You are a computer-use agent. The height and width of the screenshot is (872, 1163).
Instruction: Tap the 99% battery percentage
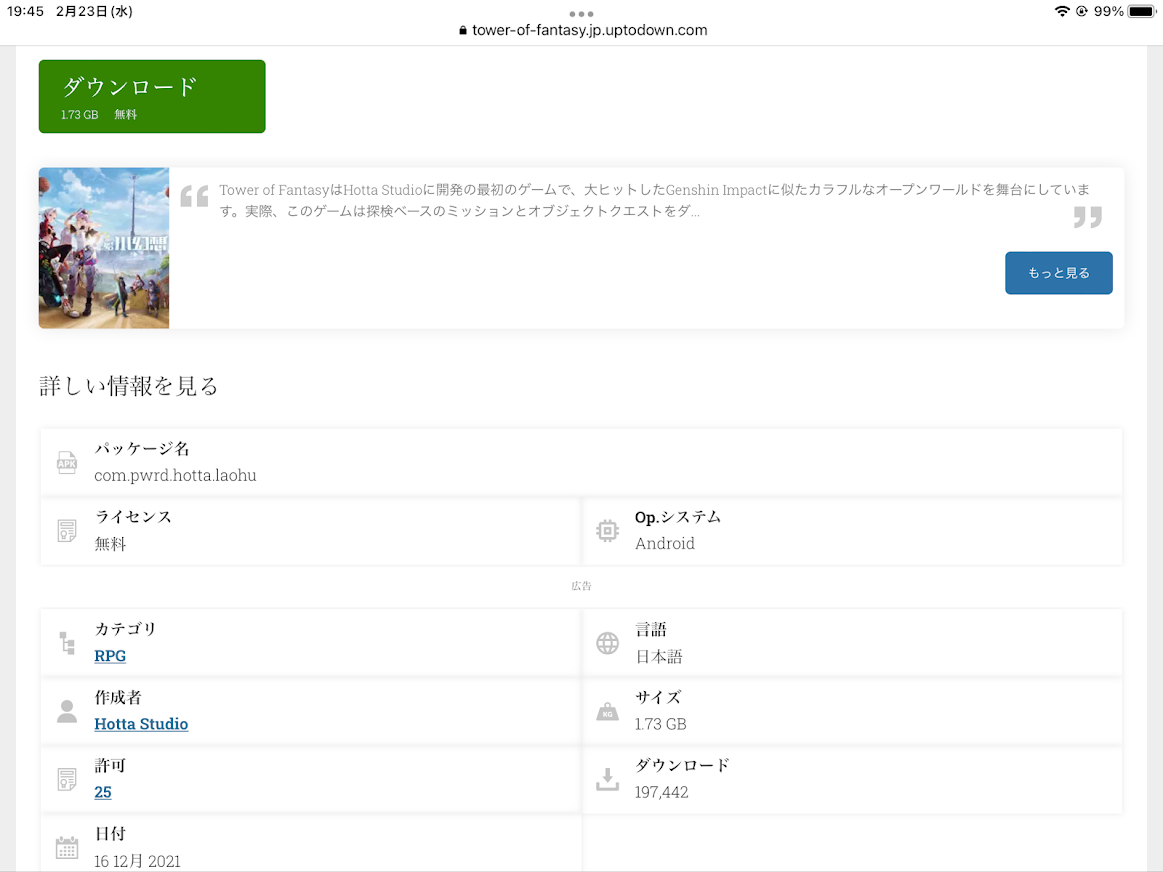click(1108, 11)
